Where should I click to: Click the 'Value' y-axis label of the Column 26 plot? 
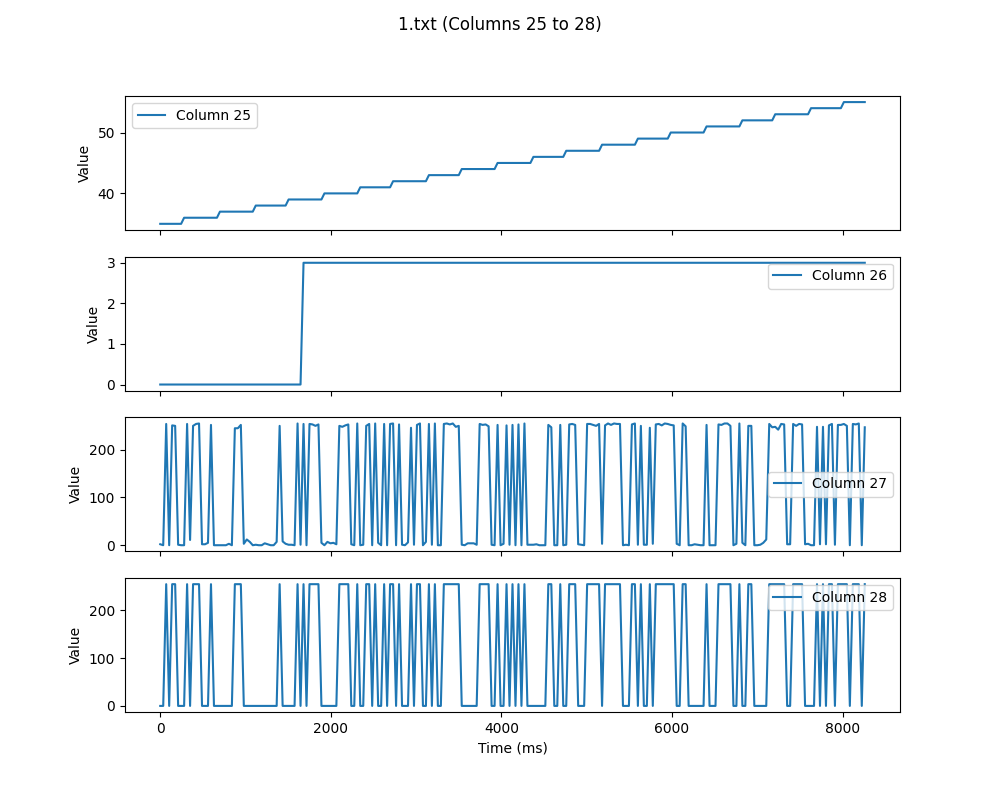pos(92,324)
